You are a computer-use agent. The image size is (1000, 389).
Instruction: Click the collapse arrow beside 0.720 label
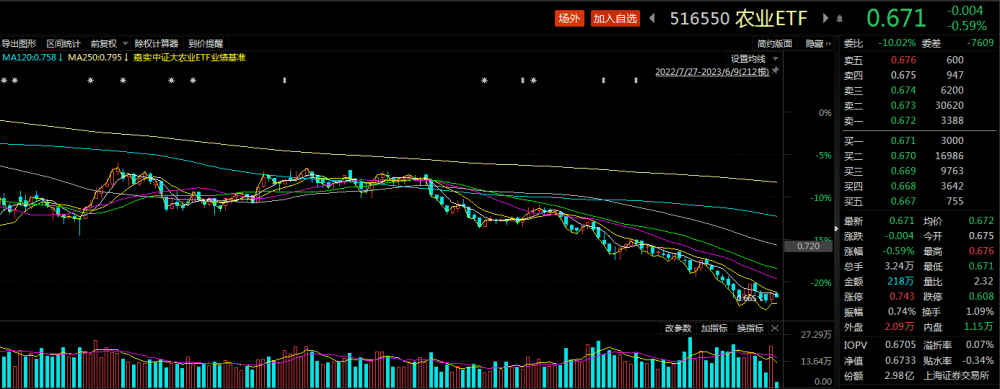point(837,228)
